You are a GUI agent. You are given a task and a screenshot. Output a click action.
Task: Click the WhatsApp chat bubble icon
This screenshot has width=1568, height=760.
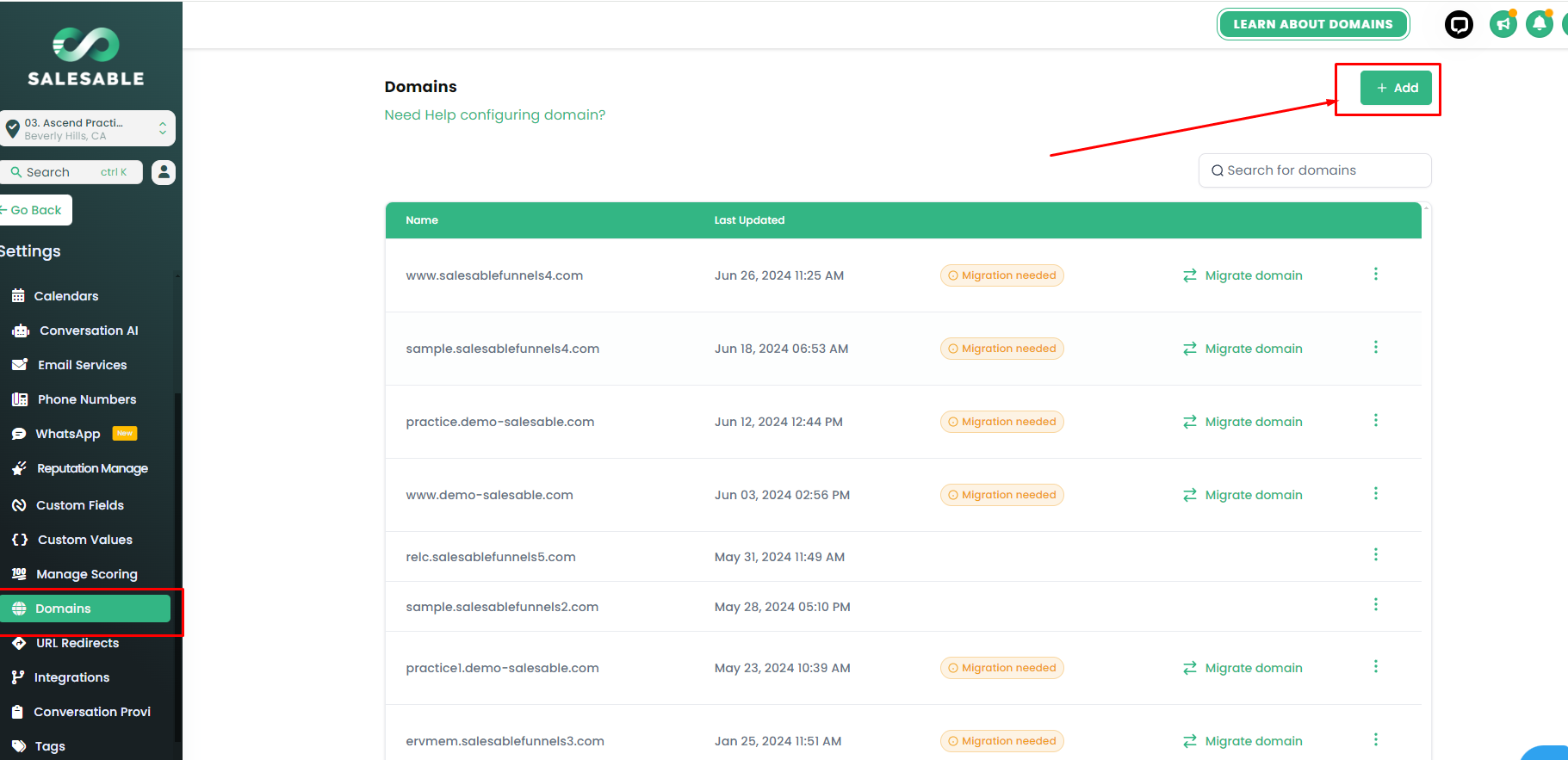pyautogui.click(x=19, y=434)
